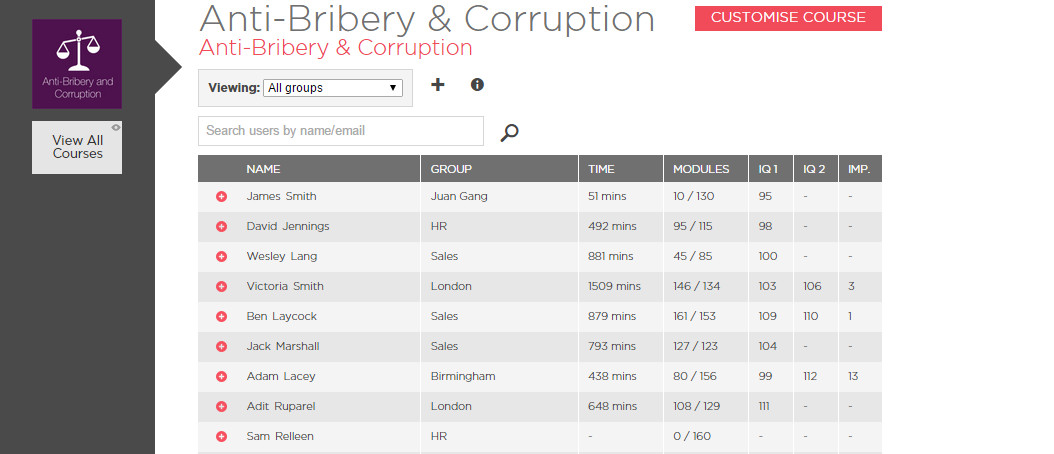Viewport: 1054px width, 454px height.
Task: Click the magnifying glass search icon
Action: [510, 132]
